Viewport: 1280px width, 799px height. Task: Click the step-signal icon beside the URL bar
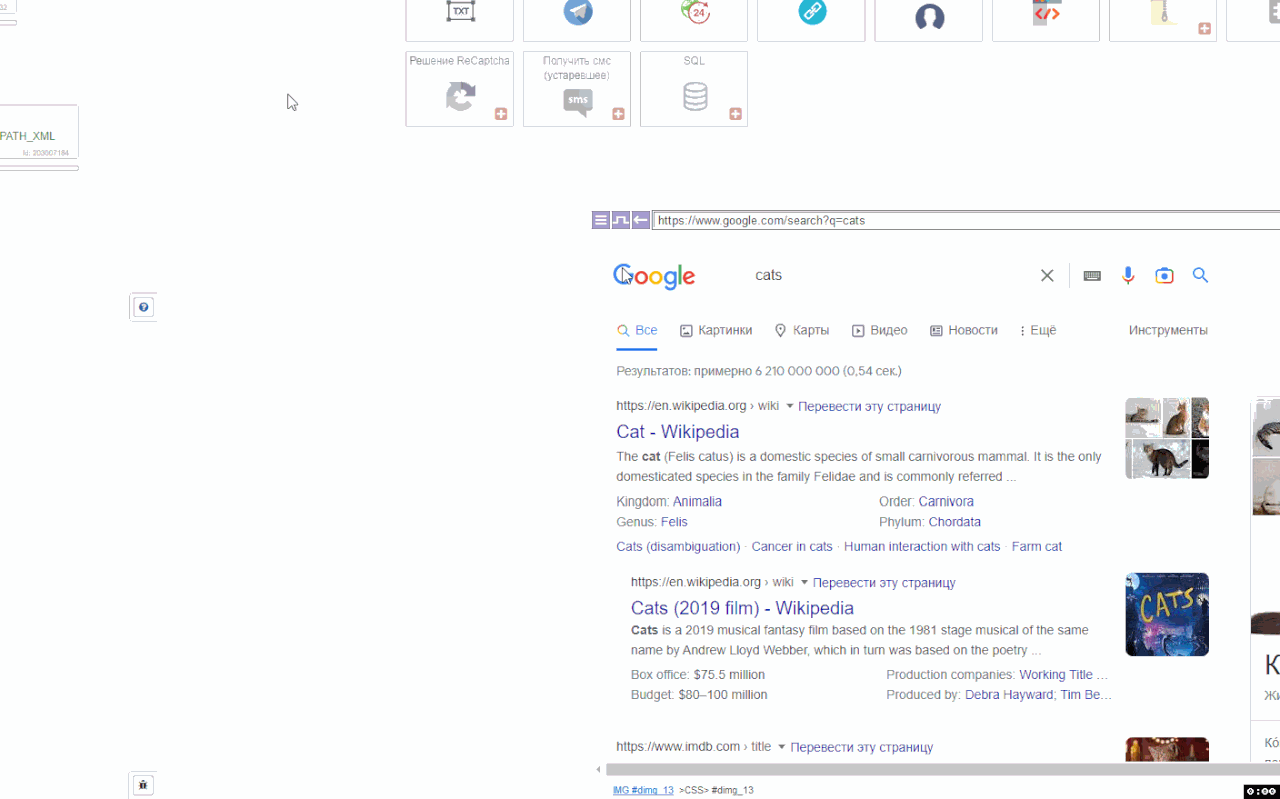coord(620,220)
